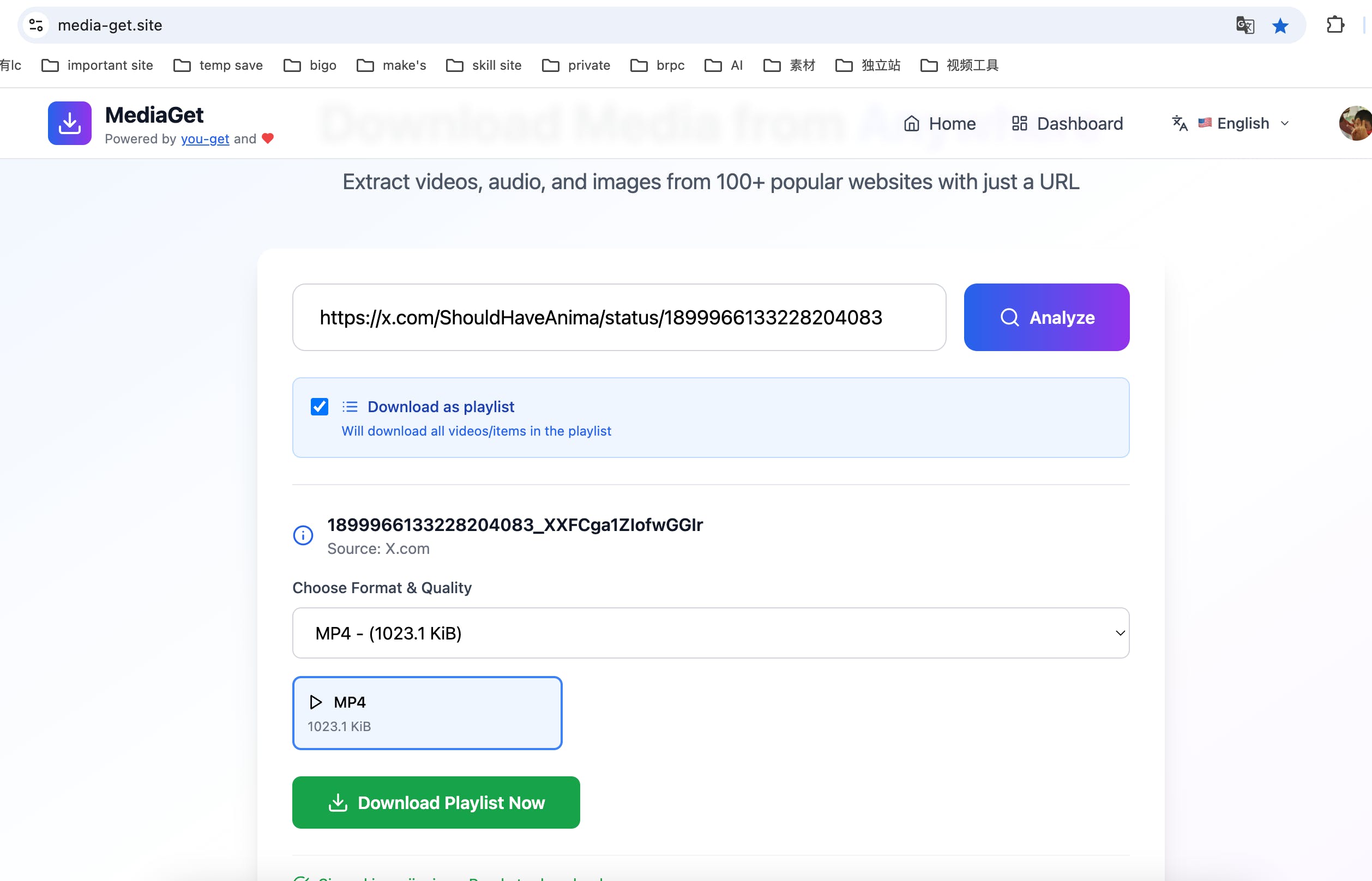Select the MP4 1023.1 KiB format card

tap(427, 713)
